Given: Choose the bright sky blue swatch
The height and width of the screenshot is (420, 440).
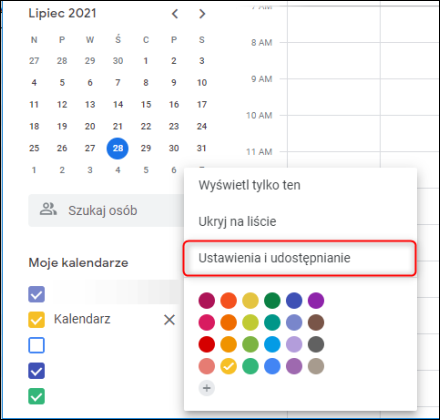Looking at the screenshot, I should click(272, 344).
